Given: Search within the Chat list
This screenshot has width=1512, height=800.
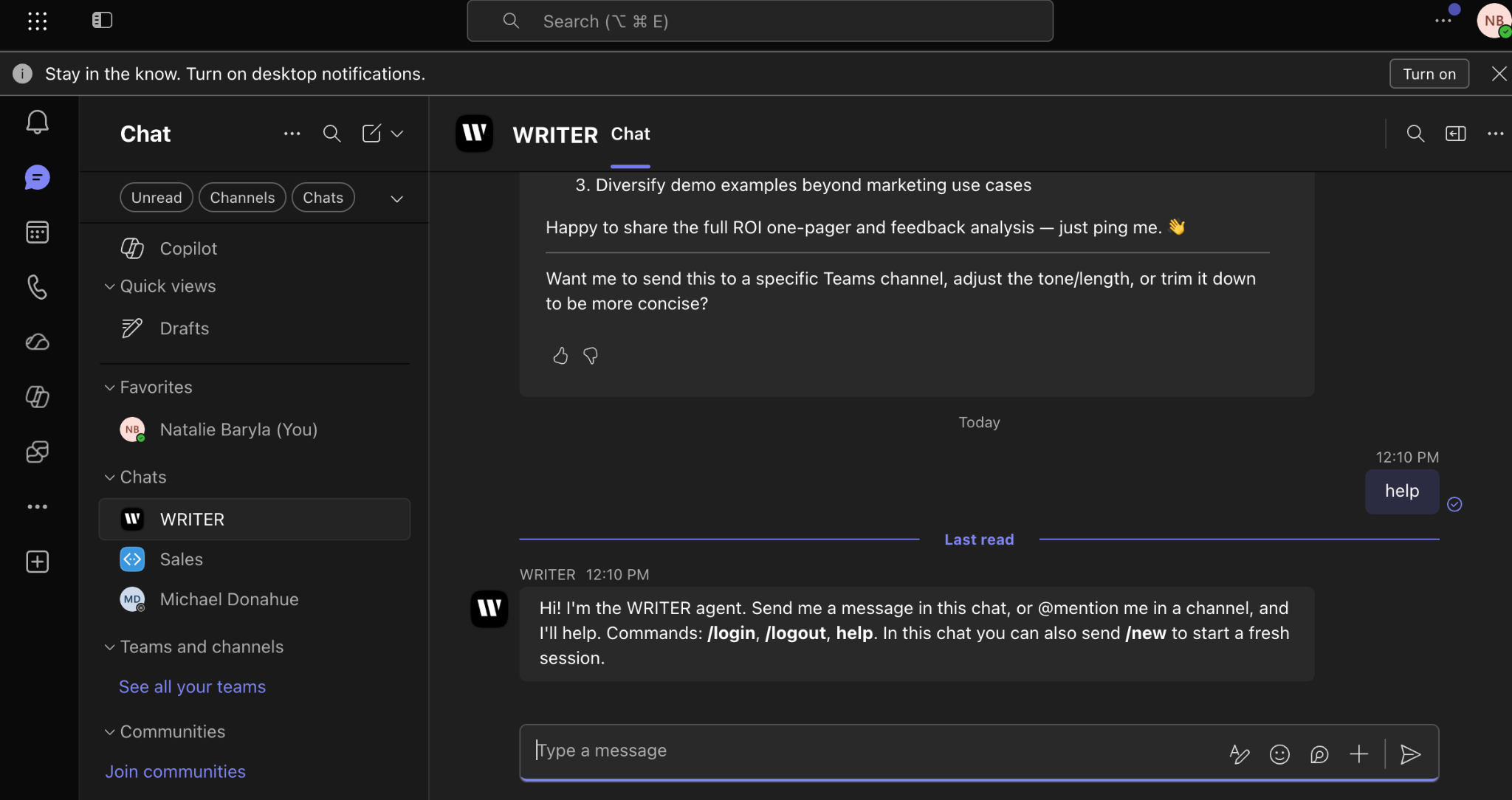Looking at the screenshot, I should click(x=332, y=134).
